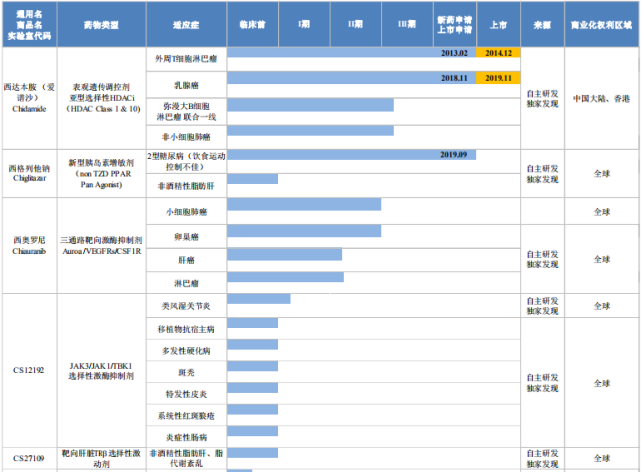Viewport: 641px width, 472px height.
Task: Click the 2019.09 date label
Action: pos(453,154)
